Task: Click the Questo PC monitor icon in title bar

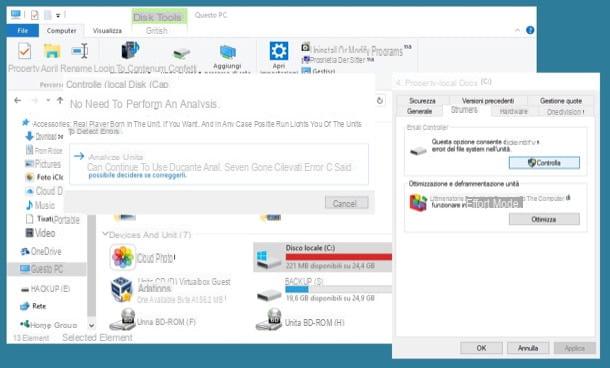Action: coord(16,15)
